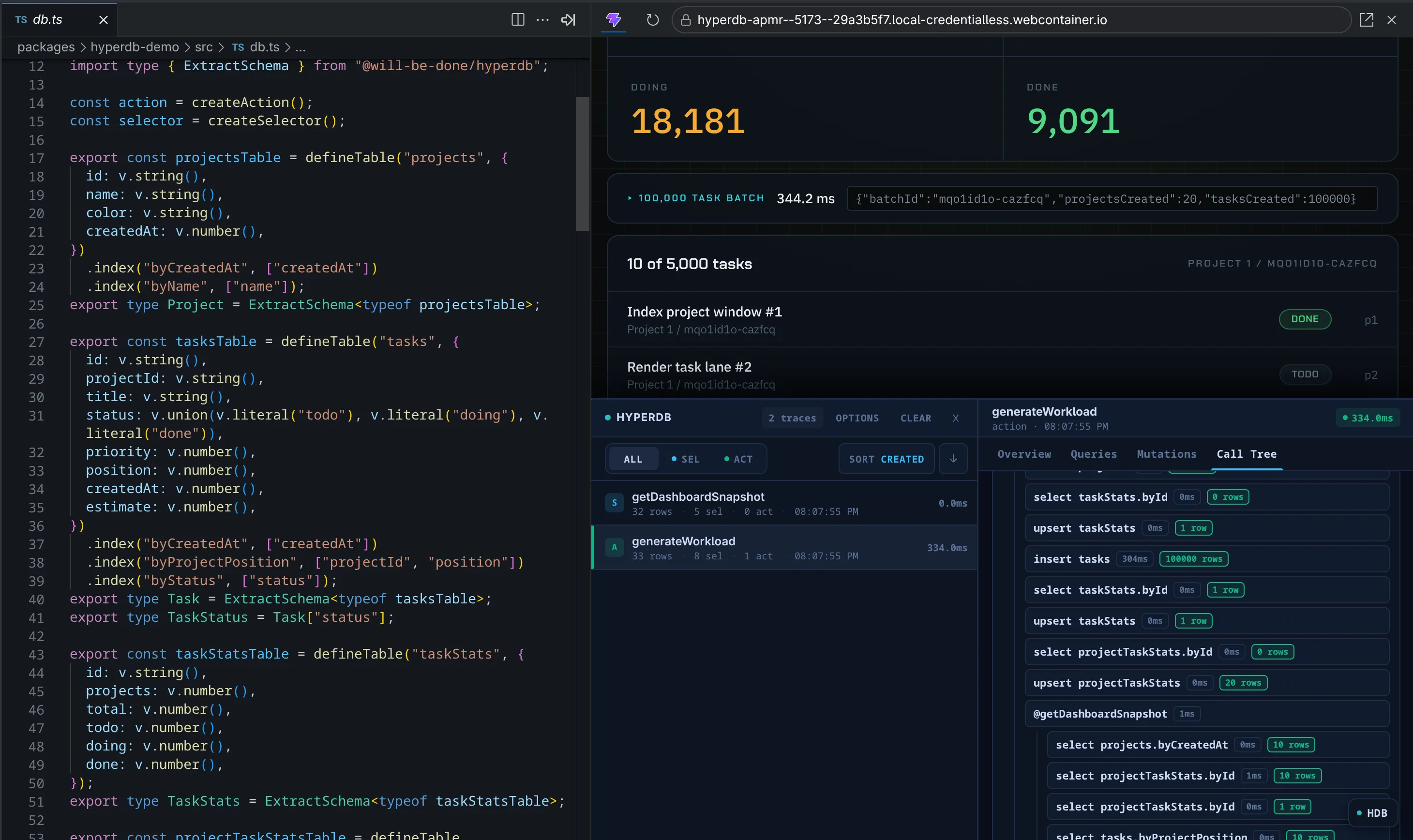Close the HyperDB devtools panel with X
This screenshot has width=1413, height=840.
(955, 418)
